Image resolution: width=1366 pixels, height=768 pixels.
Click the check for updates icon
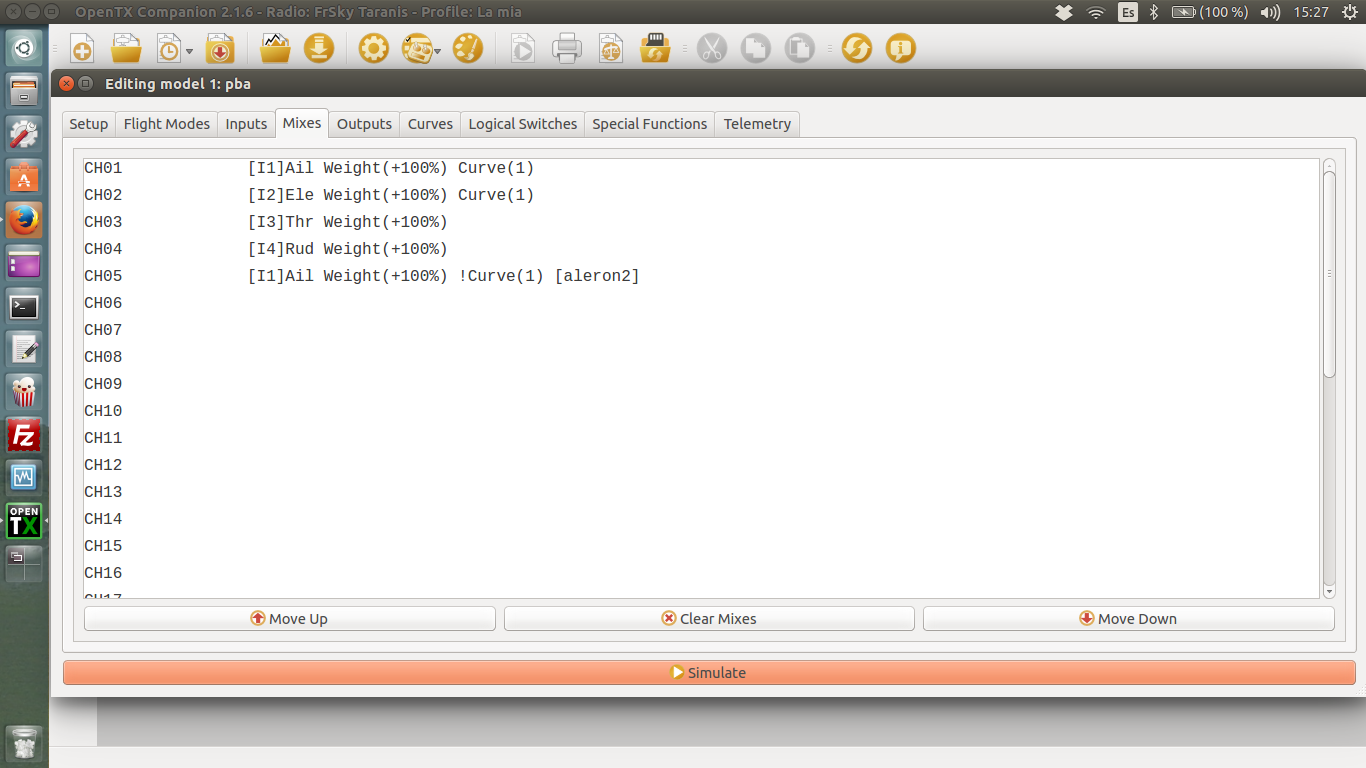point(856,48)
